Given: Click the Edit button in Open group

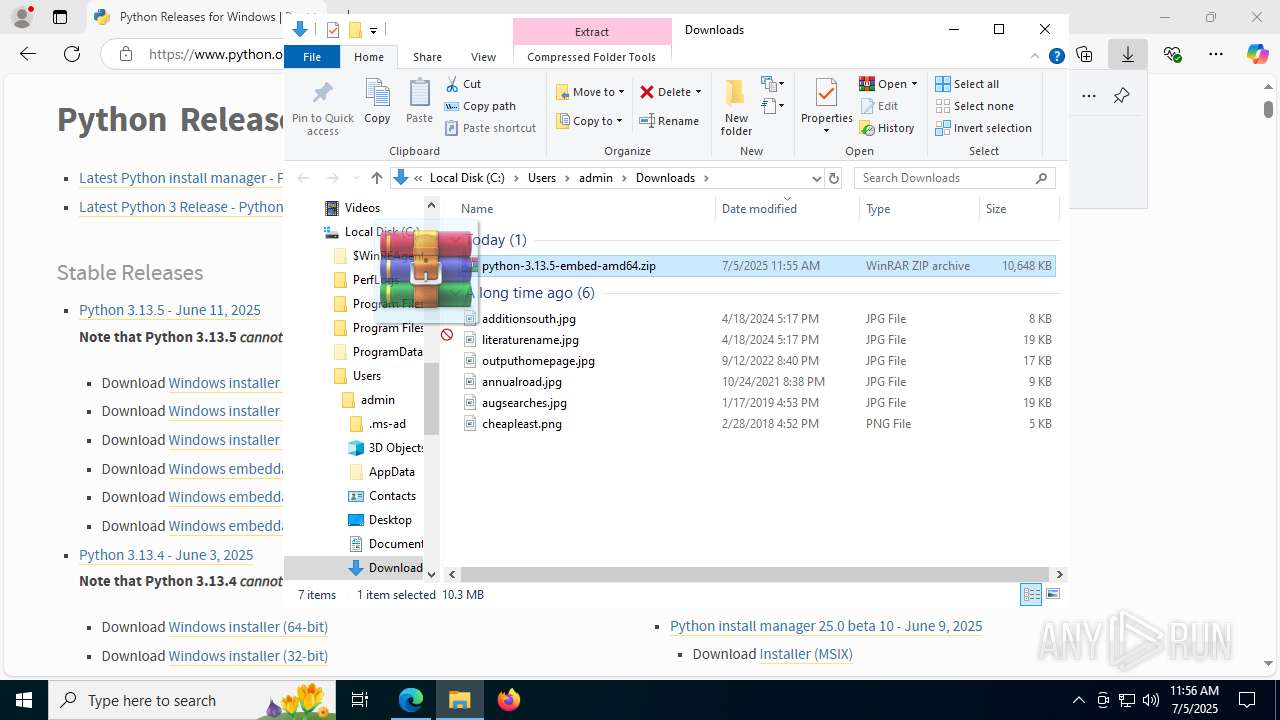Looking at the screenshot, I should coord(879,106).
